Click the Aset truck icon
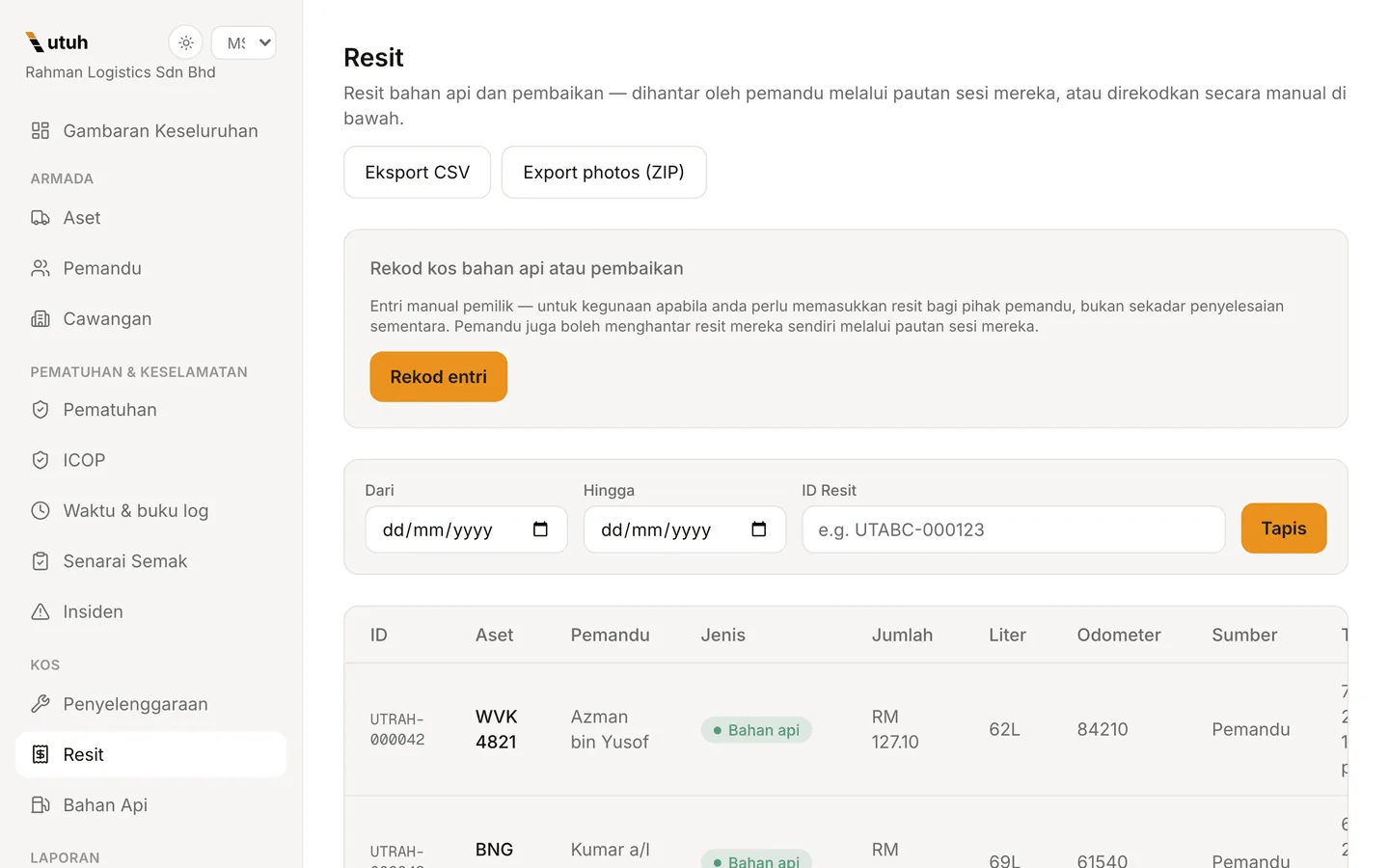The width and height of the screenshot is (1389, 868). click(41, 218)
